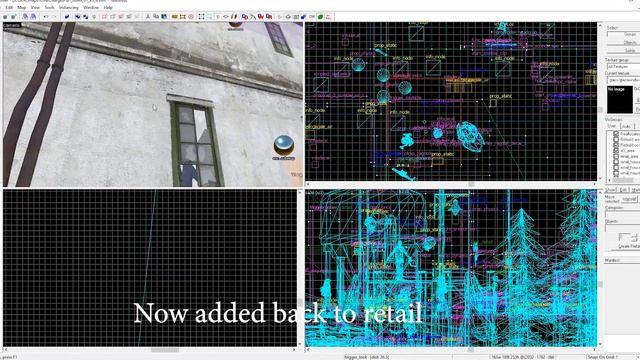Image resolution: width=640 pixels, height=360 pixels.
Task: Open the Current texture dropdown
Action: point(623,80)
